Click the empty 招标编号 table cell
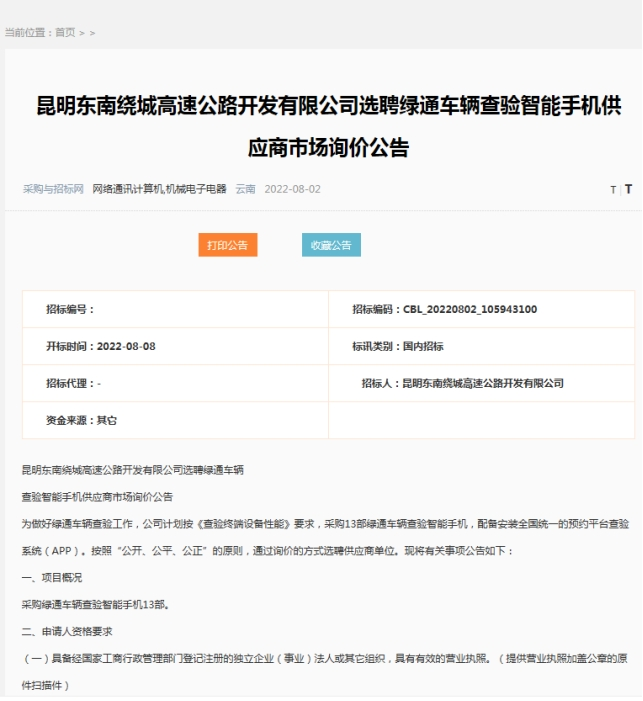The height and width of the screenshot is (701, 643). (70, 309)
